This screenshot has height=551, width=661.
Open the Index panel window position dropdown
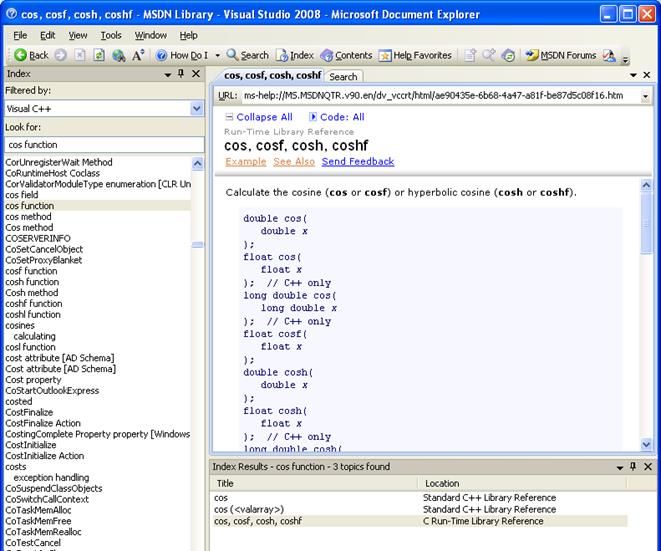(168, 75)
